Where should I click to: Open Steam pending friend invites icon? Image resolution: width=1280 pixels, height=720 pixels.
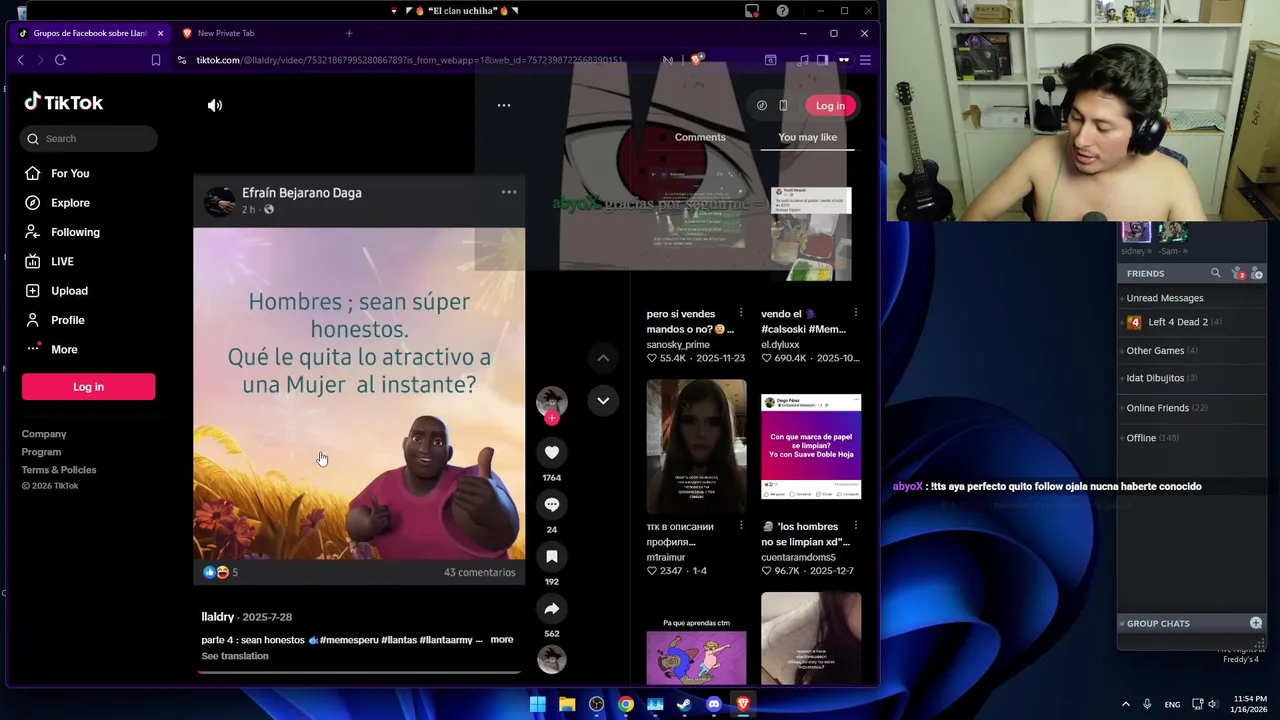1238,273
